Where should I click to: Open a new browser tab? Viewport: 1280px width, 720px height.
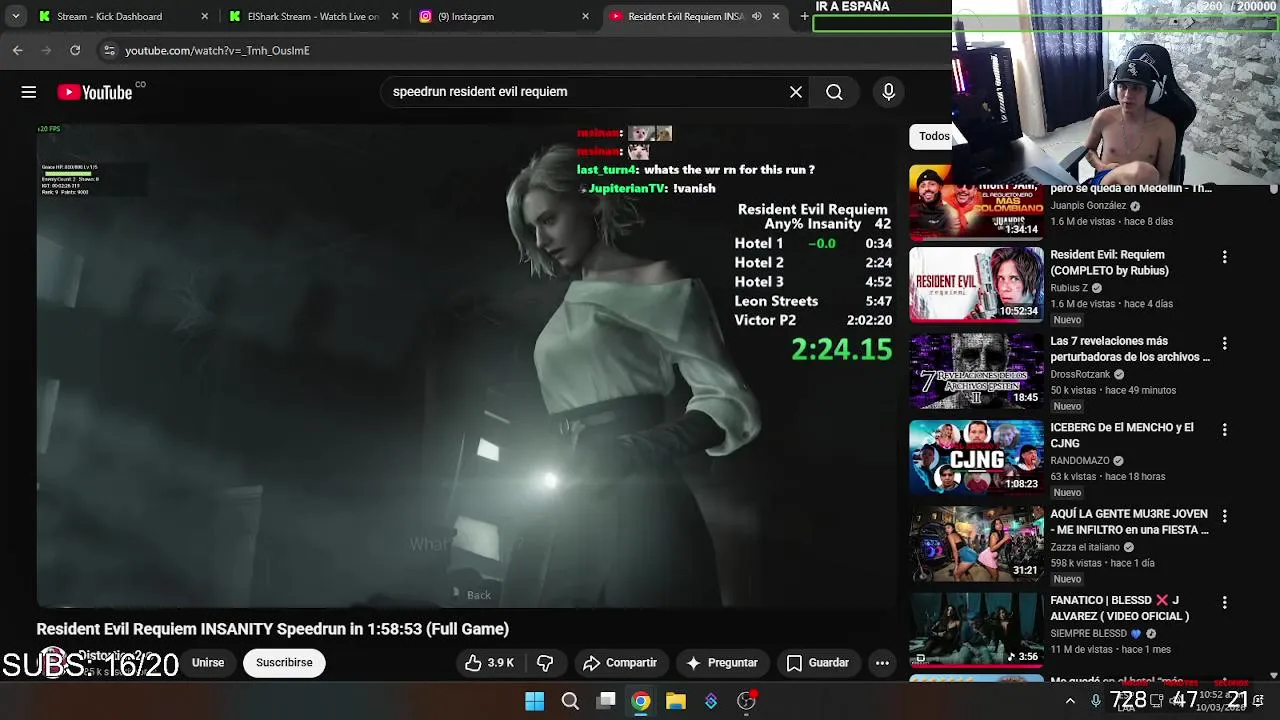pyautogui.click(x=804, y=16)
